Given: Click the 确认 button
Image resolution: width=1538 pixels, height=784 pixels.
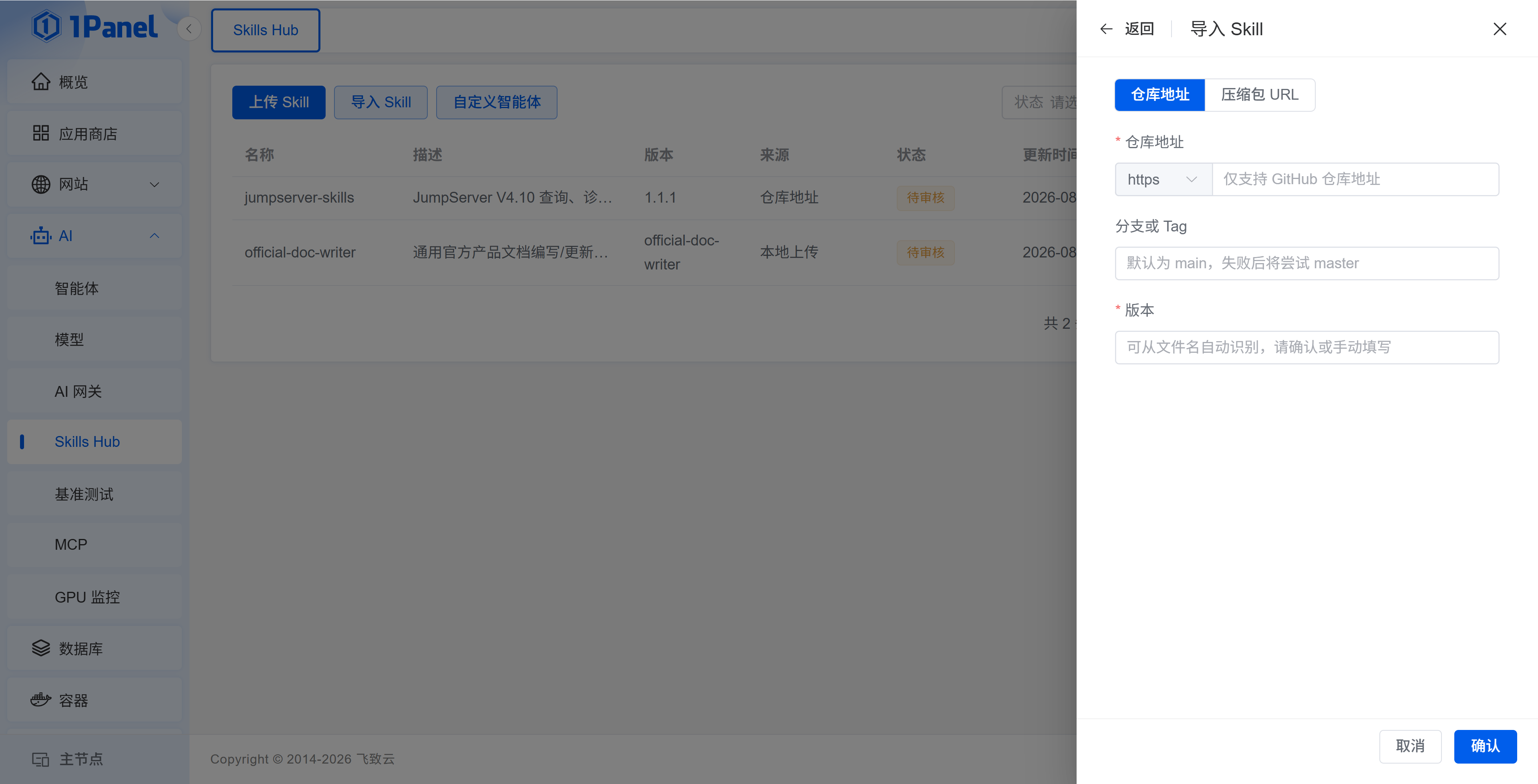Looking at the screenshot, I should (1486, 746).
